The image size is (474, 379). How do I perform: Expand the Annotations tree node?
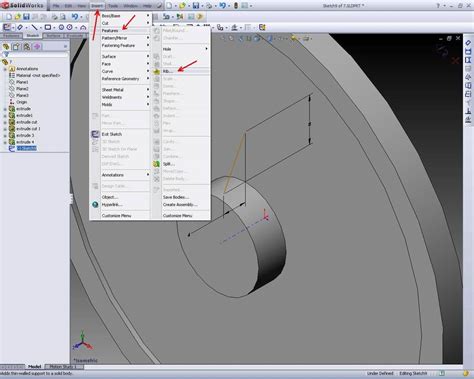click(5, 69)
